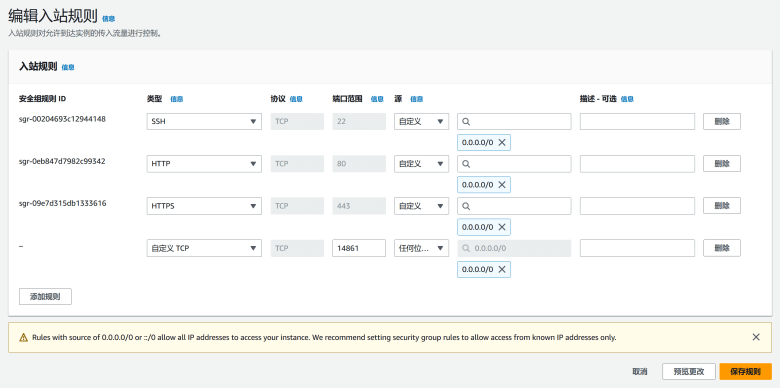
Task: Remove 0.0.0.0/0 chip from HTTP rule
Action: (502, 185)
